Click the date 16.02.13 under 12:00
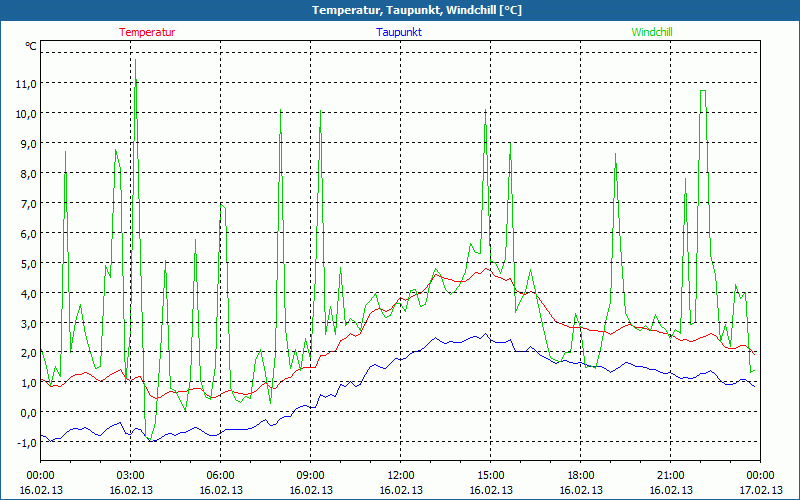 click(x=401, y=490)
